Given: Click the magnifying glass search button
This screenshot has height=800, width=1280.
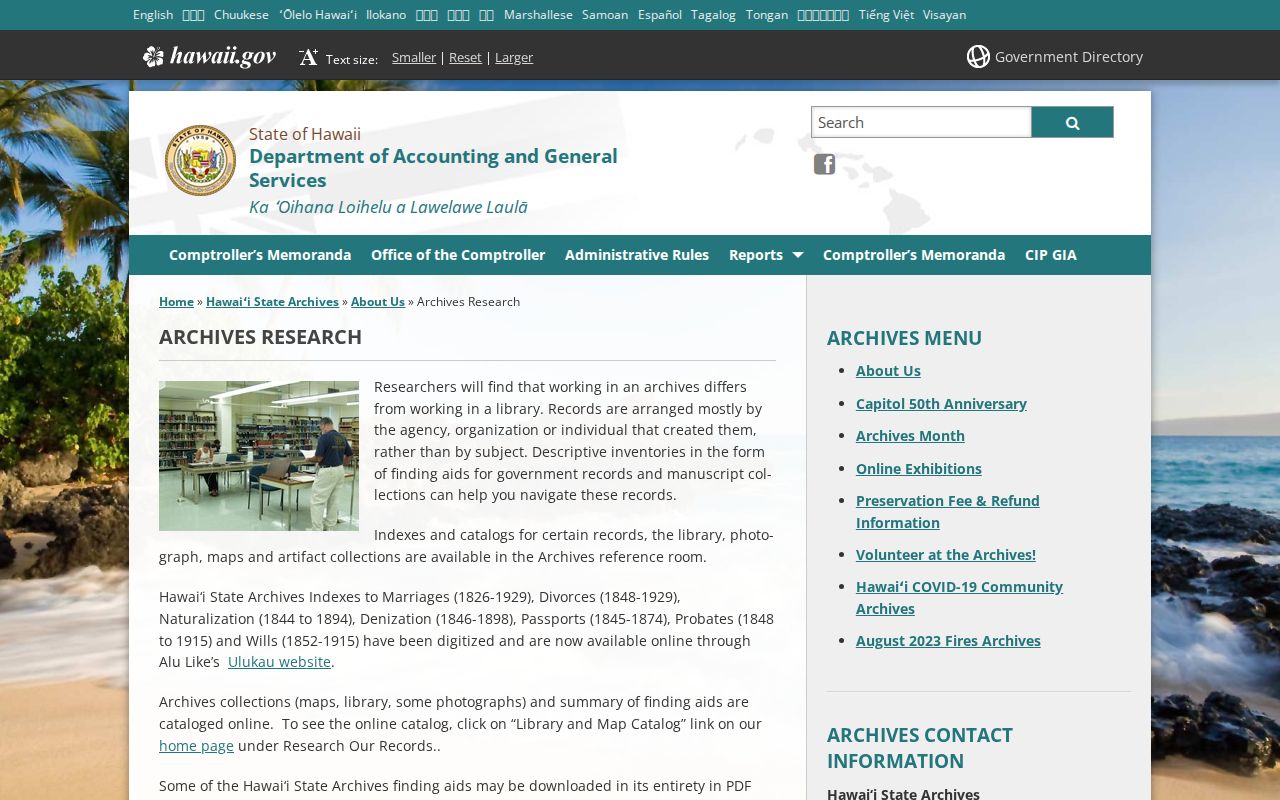Looking at the screenshot, I should (1072, 122).
